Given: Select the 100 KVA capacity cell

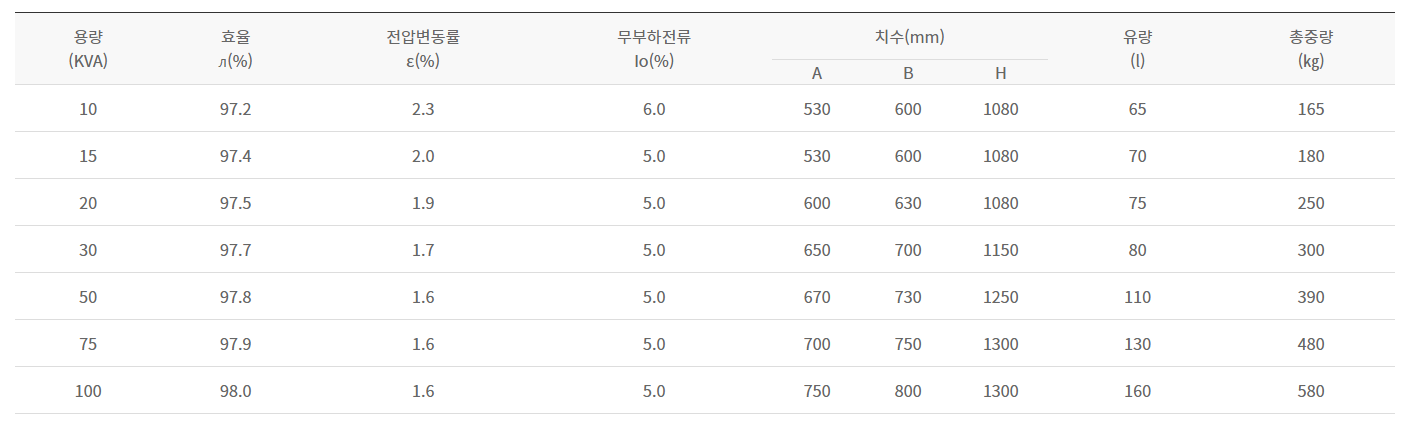Looking at the screenshot, I should tap(88, 391).
